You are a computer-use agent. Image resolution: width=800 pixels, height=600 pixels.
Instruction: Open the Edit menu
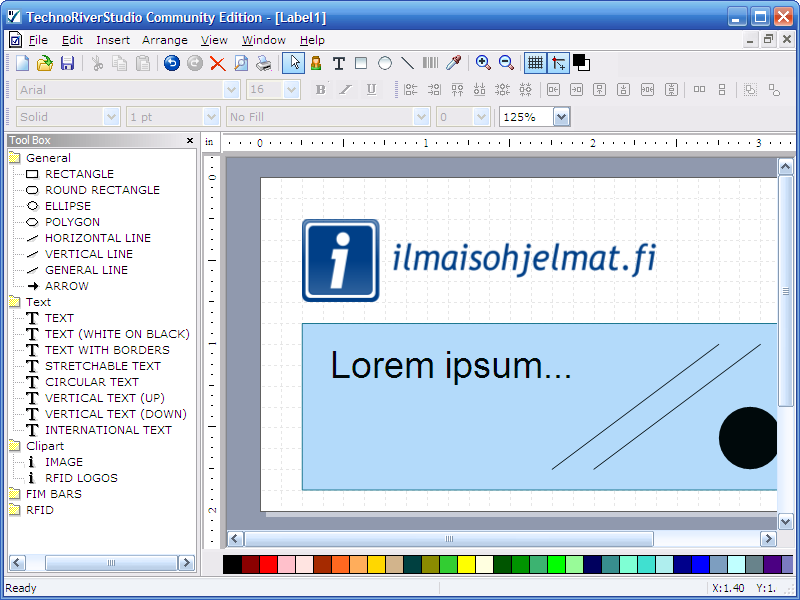pyautogui.click(x=72, y=40)
